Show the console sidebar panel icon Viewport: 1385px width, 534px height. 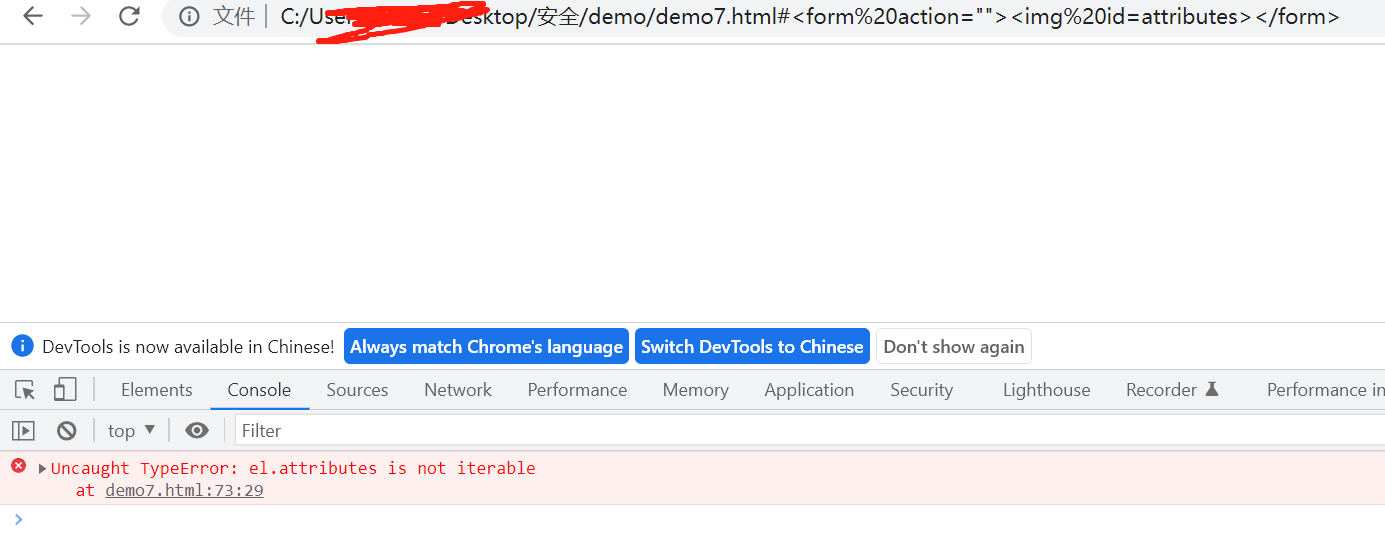point(23,431)
